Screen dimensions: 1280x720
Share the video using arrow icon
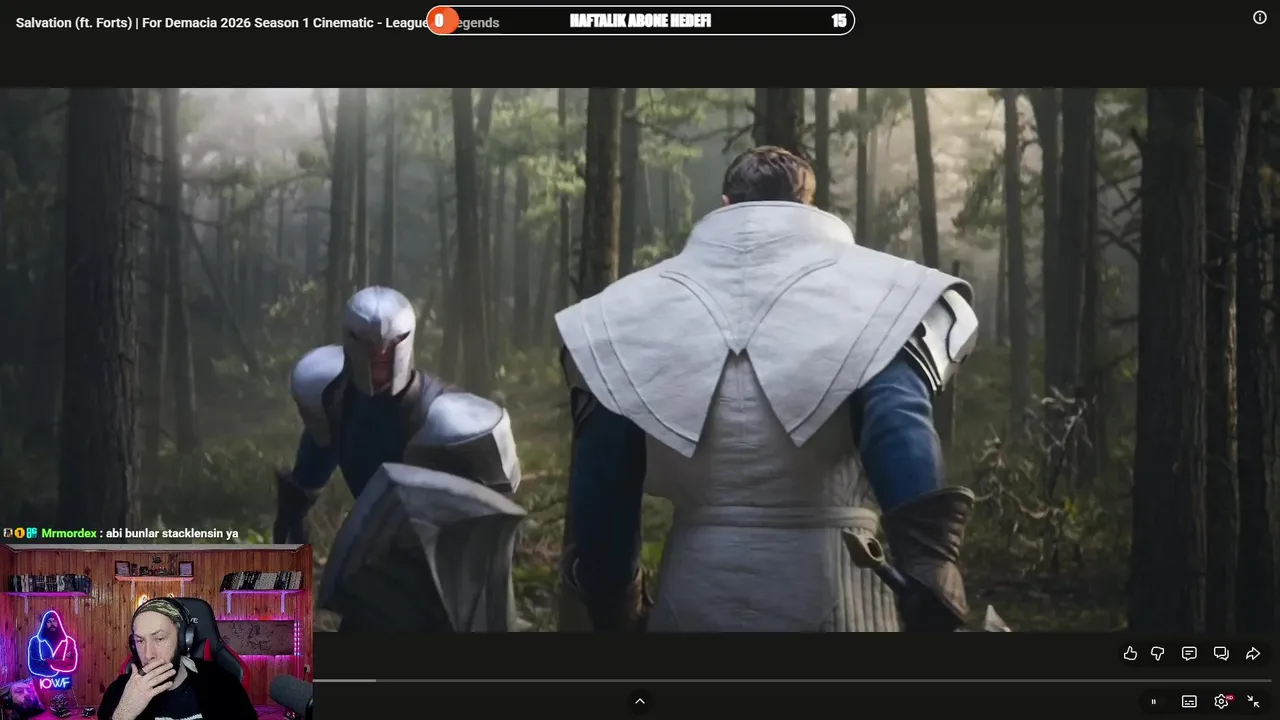click(1253, 653)
